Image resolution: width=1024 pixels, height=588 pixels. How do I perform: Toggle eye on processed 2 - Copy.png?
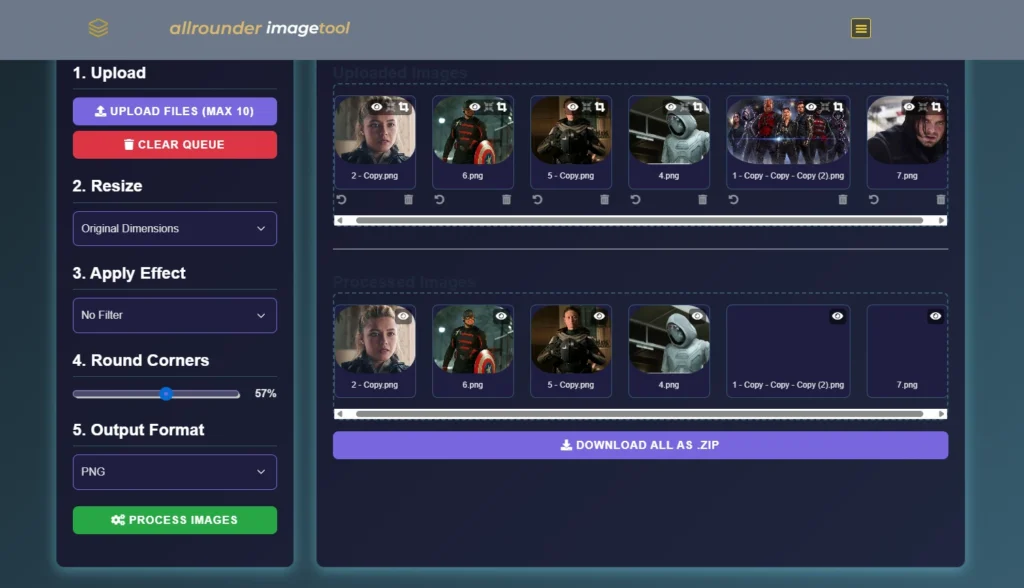[x=403, y=316]
